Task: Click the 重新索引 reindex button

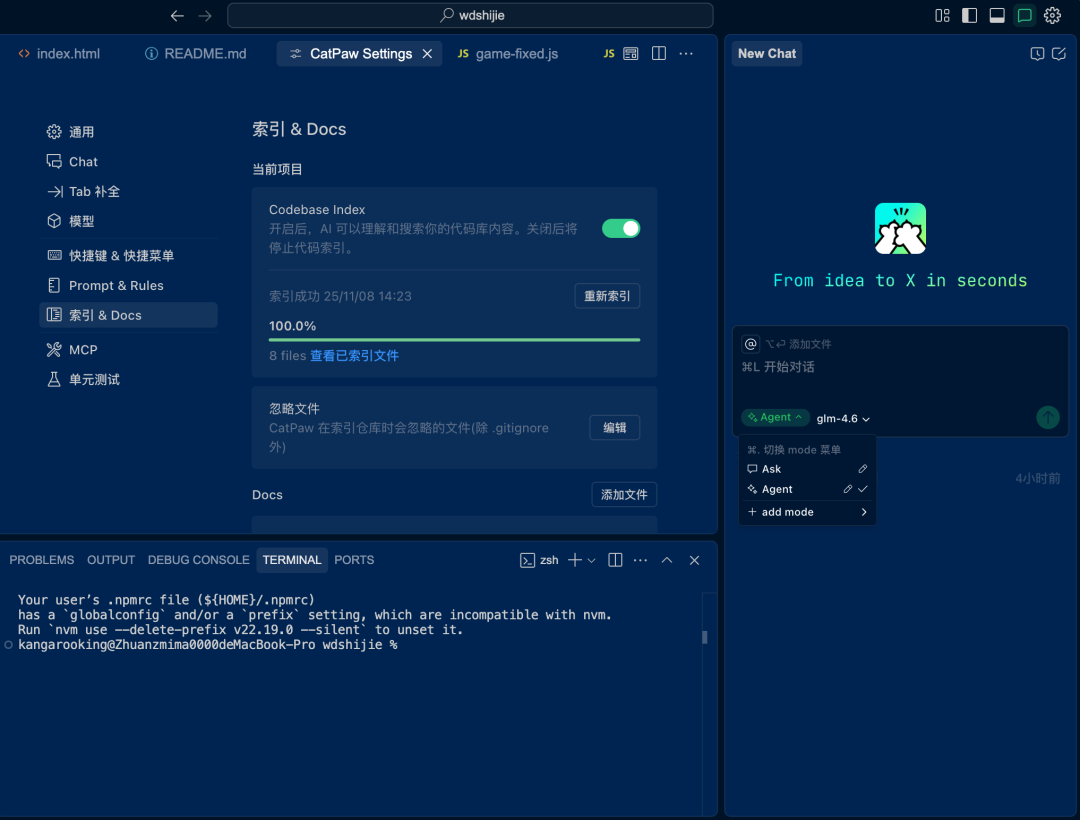Action: (607, 296)
